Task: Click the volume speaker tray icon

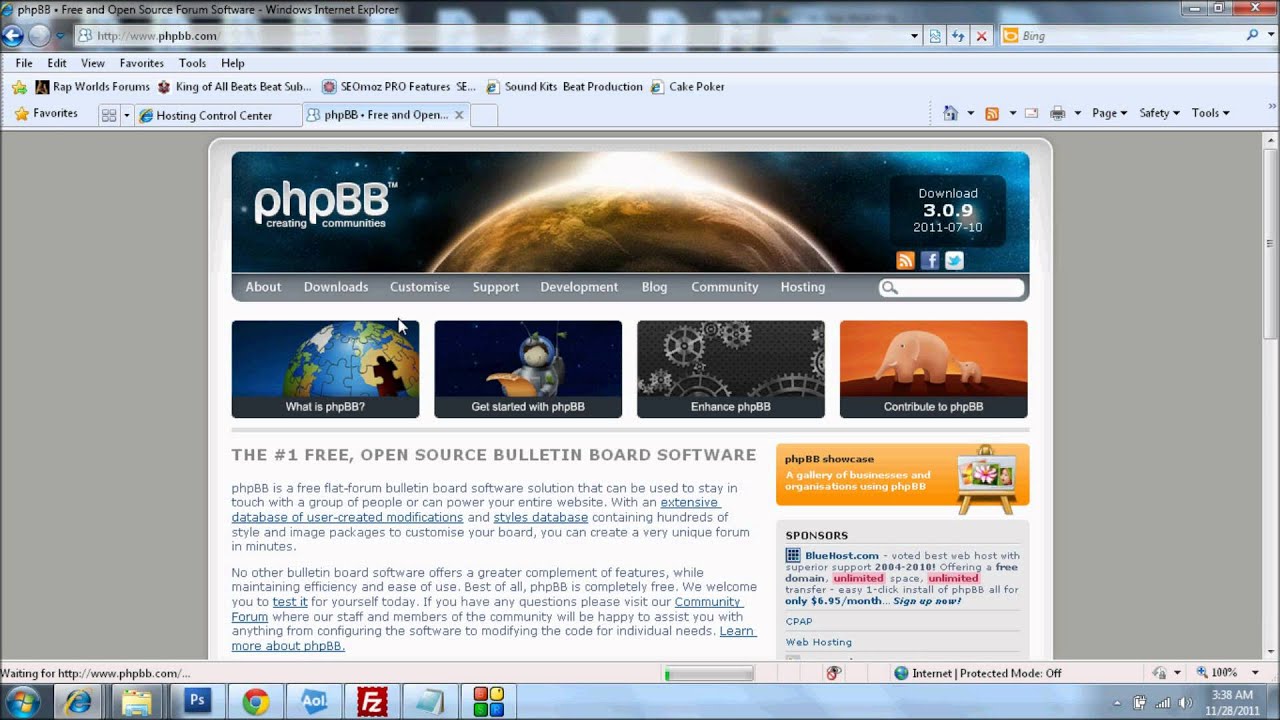Action: pos(1185,702)
